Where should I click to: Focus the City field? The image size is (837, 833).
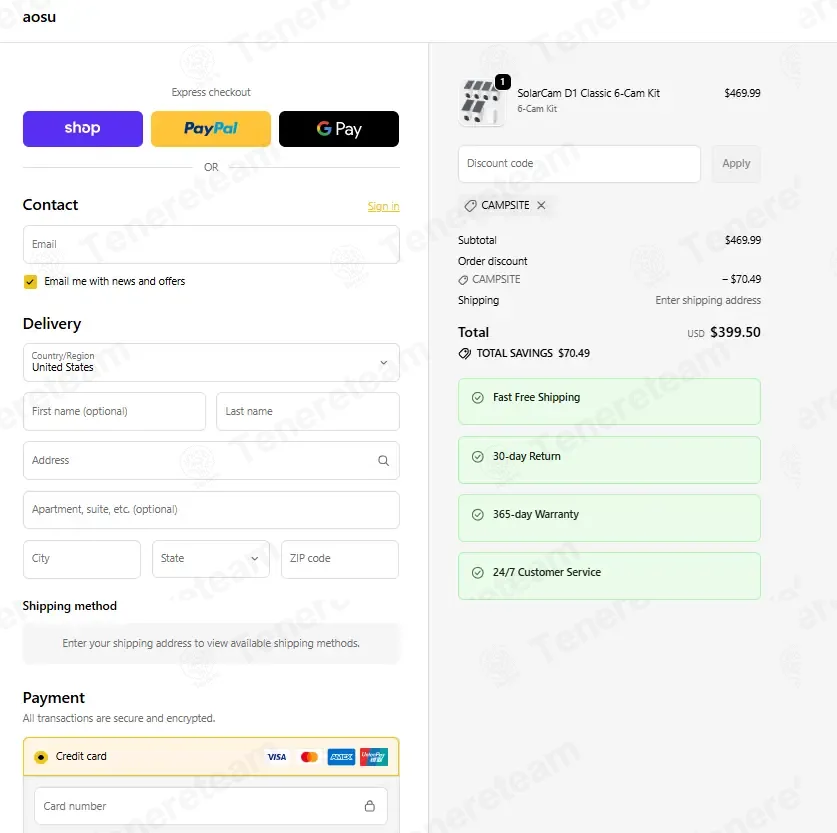coord(82,559)
